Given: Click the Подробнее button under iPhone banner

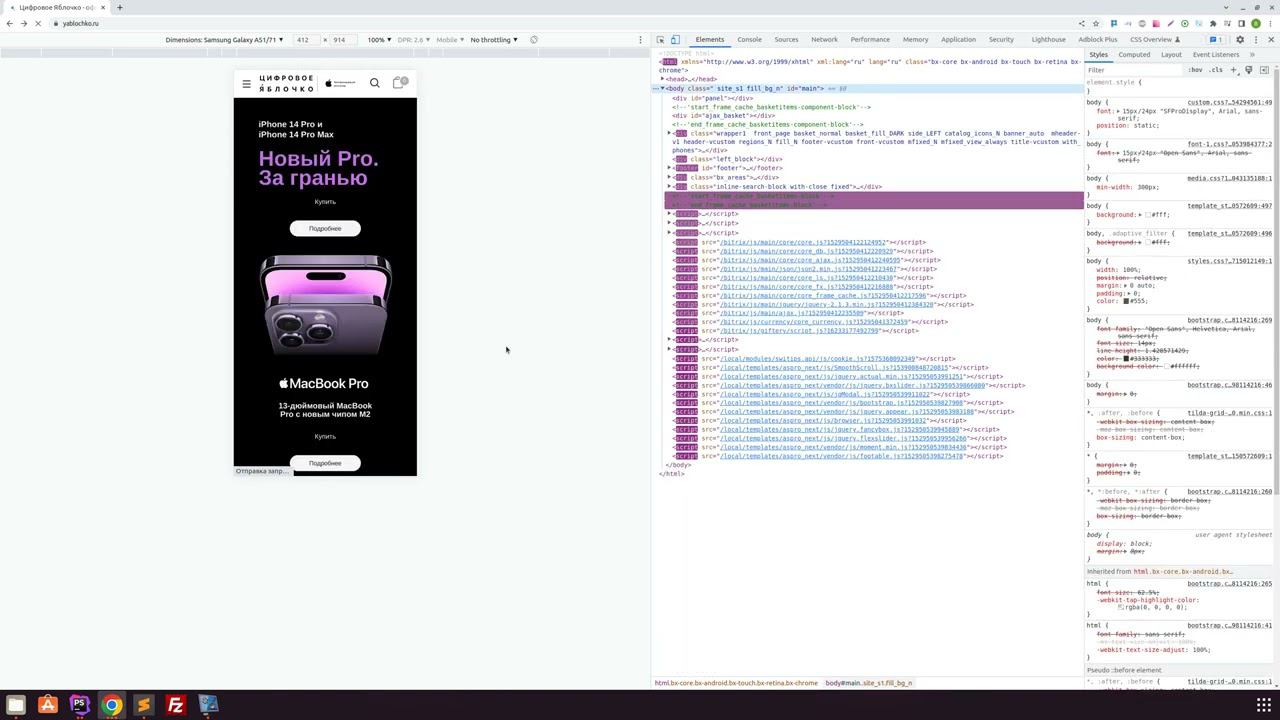Looking at the screenshot, I should pyautogui.click(x=325, y=229).
